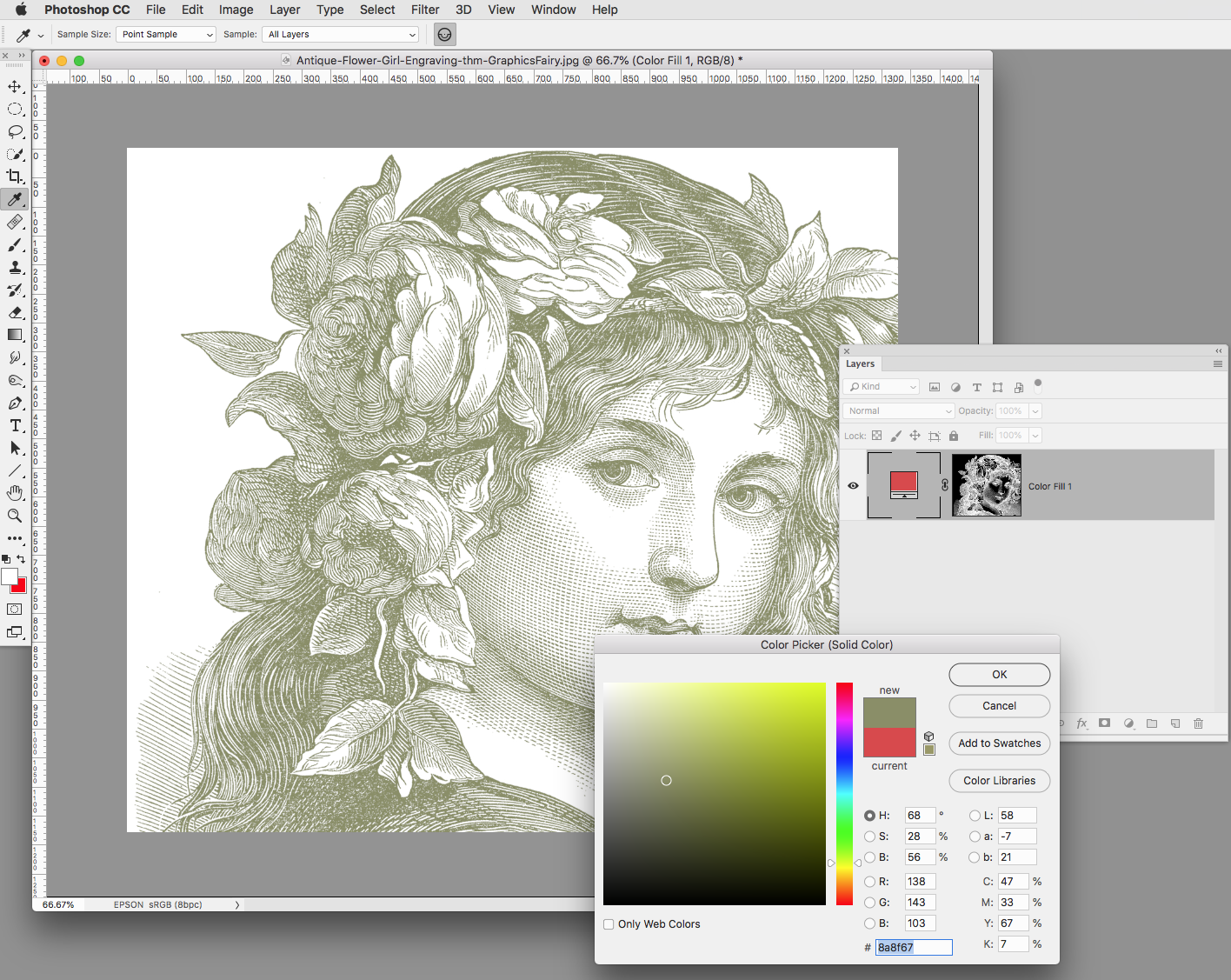Select the Horizontal Type tool

pos(15,426)
